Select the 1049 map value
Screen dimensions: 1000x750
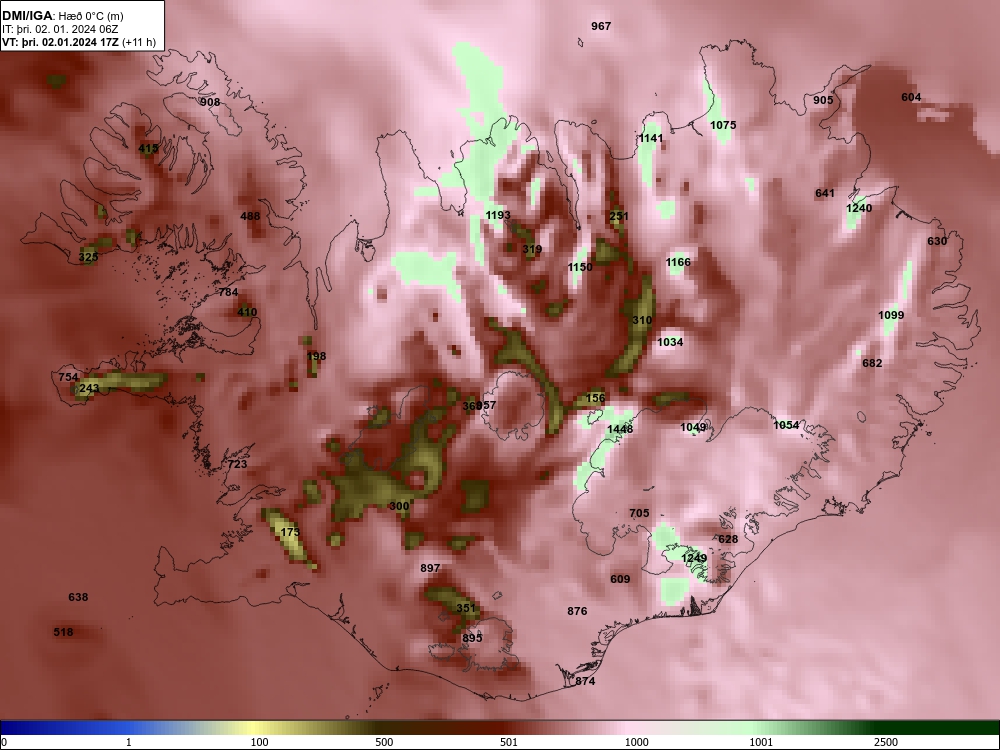693,428
